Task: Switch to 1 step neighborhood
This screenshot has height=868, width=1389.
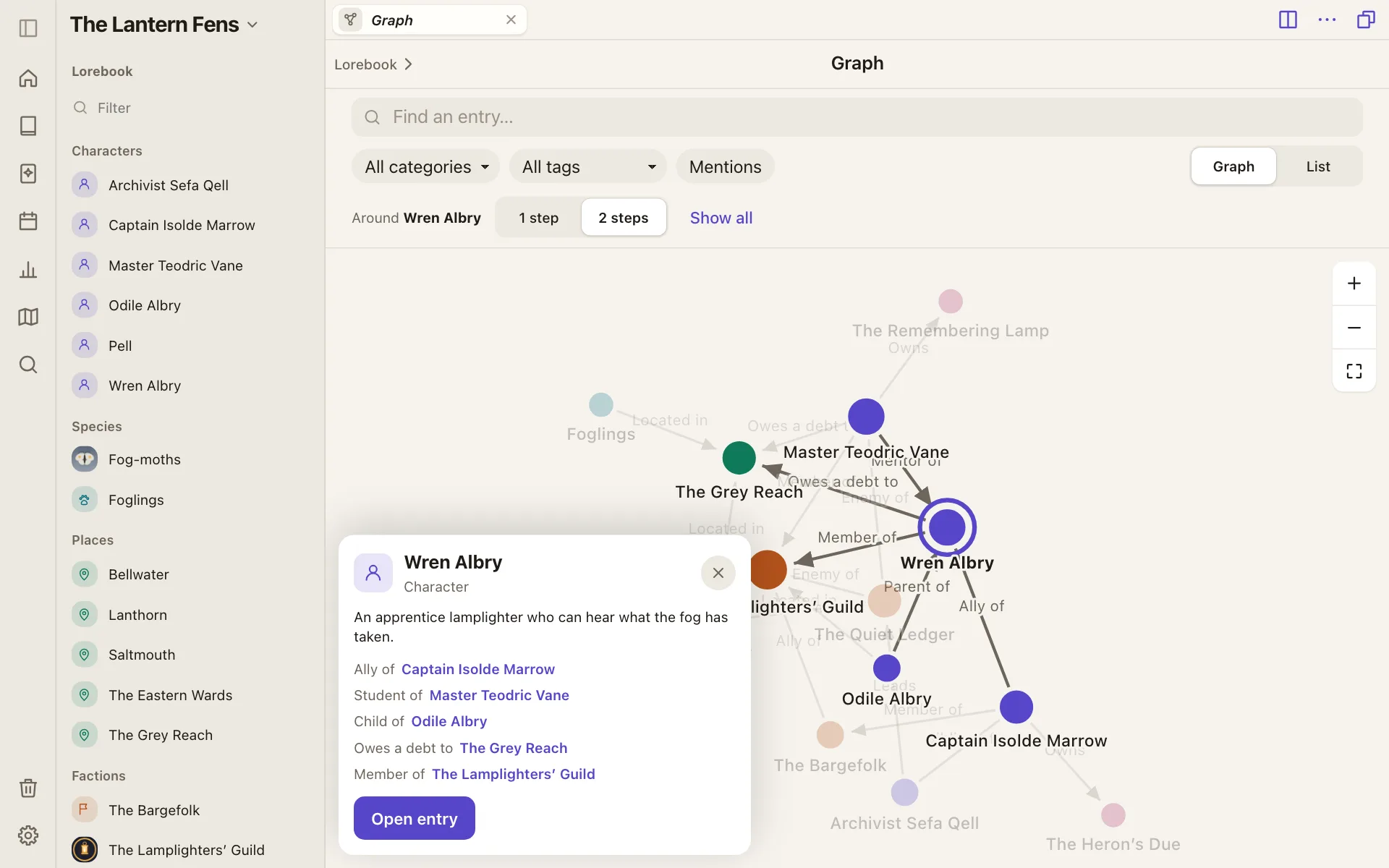Action: 538,218
